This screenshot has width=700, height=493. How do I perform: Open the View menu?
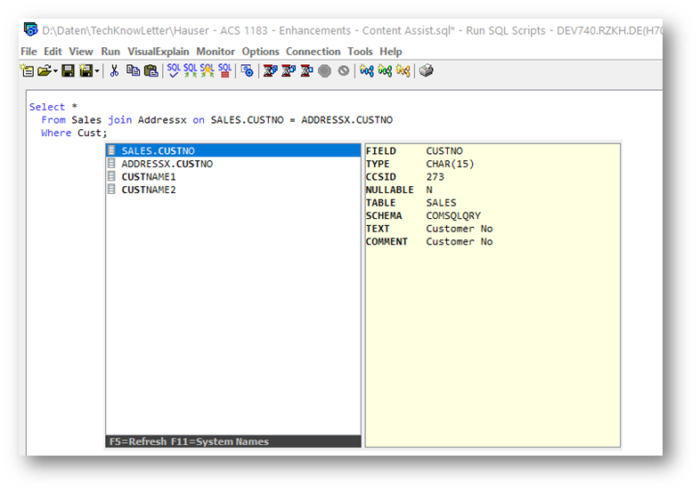pyautogui.click(x=81, y=51)
